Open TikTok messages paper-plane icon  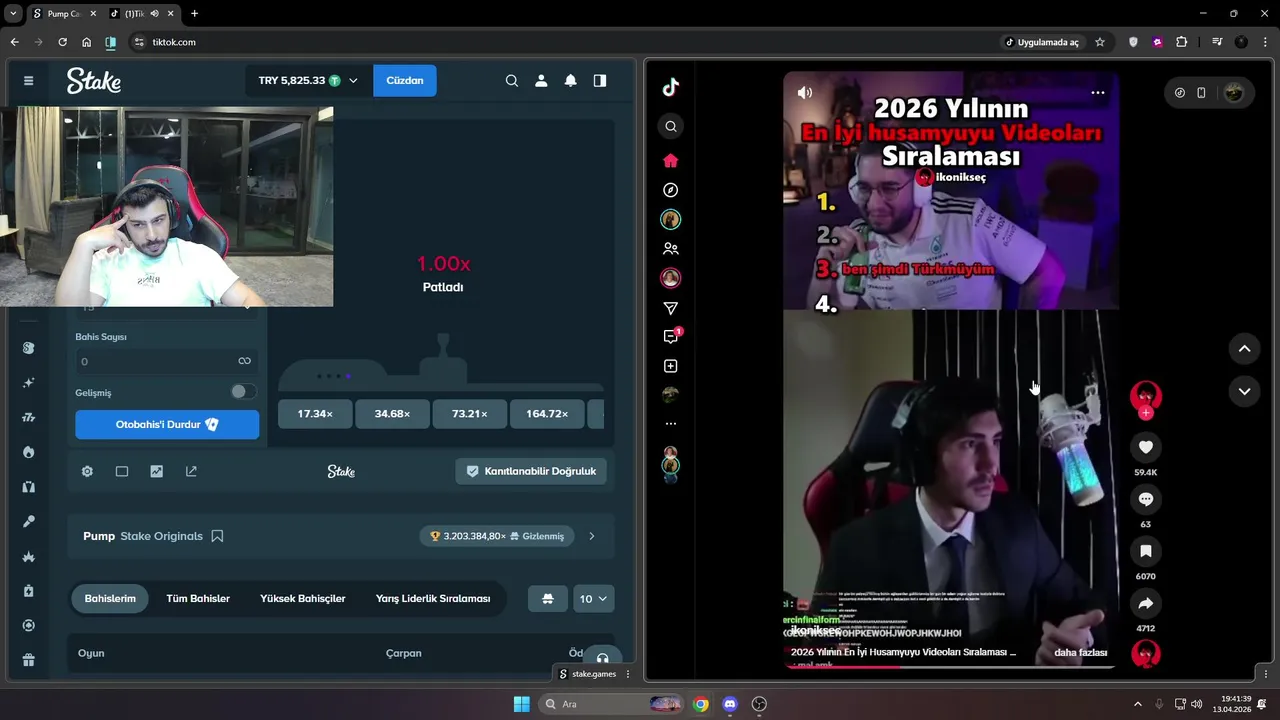tap(671, 308)
